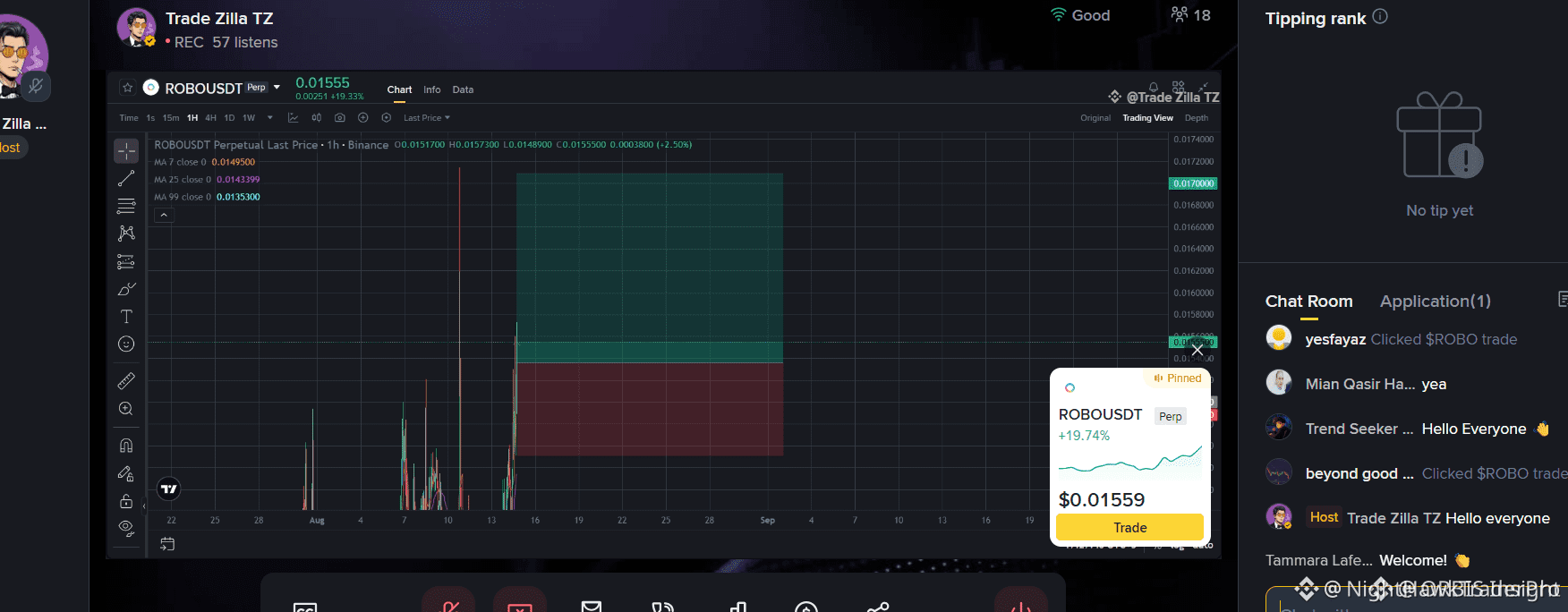Switch to the Data tab
Image resolution: width=1568 pixels, height=612 pixels.
[463, 89]
